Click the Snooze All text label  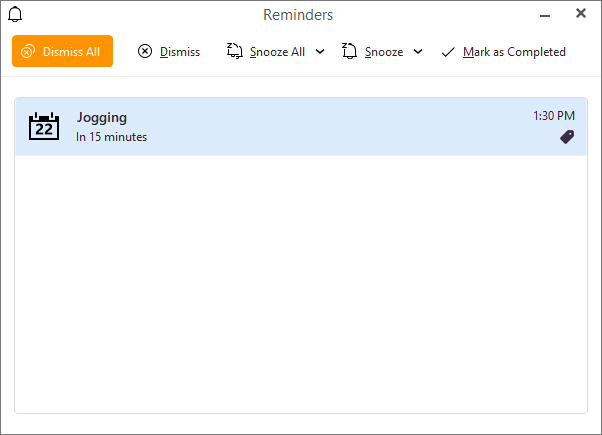point(277,52)
